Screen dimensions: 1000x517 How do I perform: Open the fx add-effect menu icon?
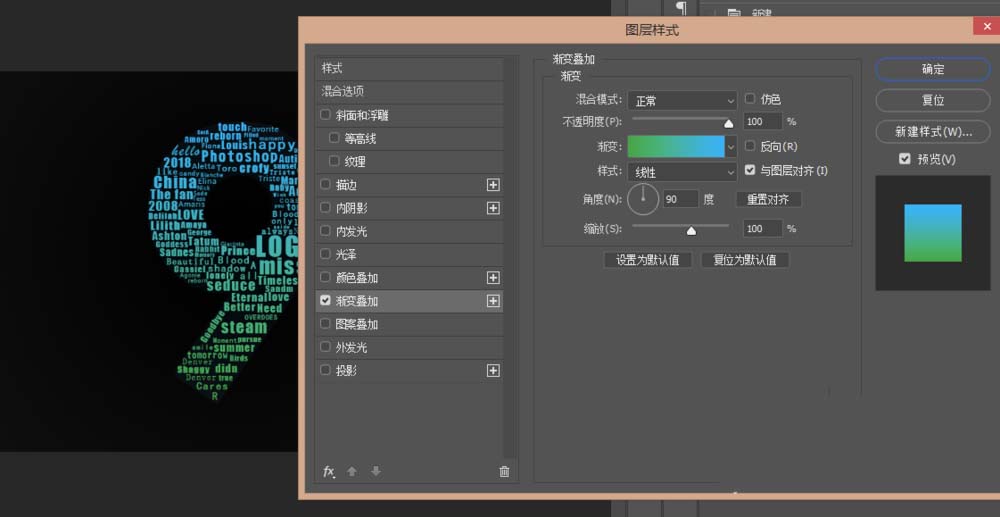(x=329, y=472)
